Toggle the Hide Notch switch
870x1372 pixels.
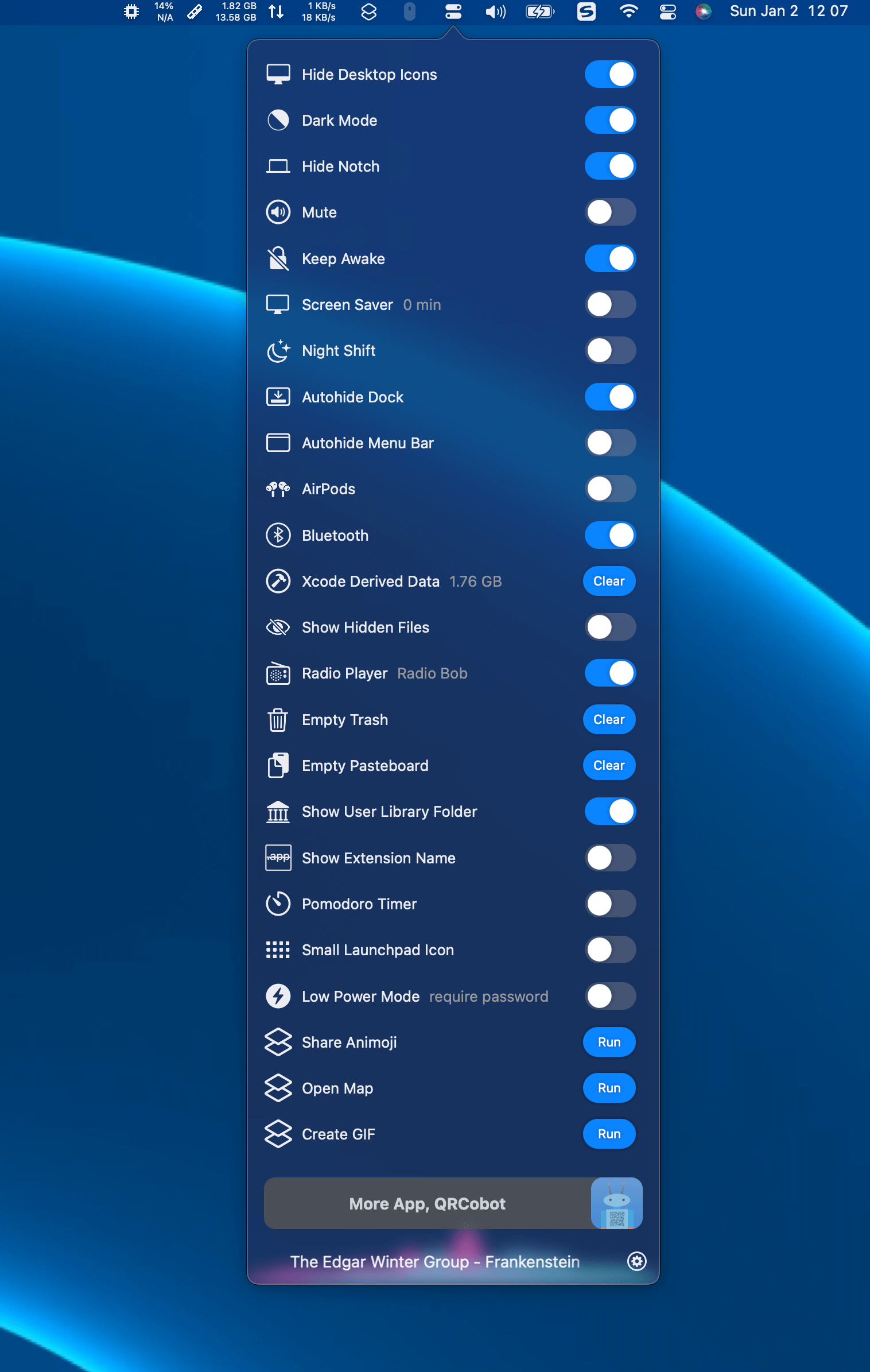[x=611, y=166]
